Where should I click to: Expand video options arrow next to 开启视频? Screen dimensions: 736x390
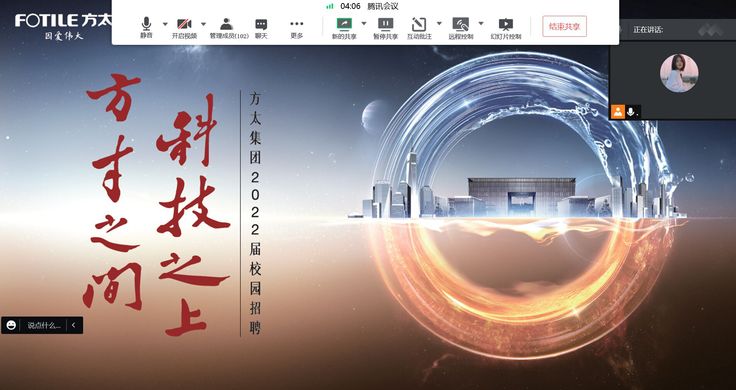click(203, 23)
